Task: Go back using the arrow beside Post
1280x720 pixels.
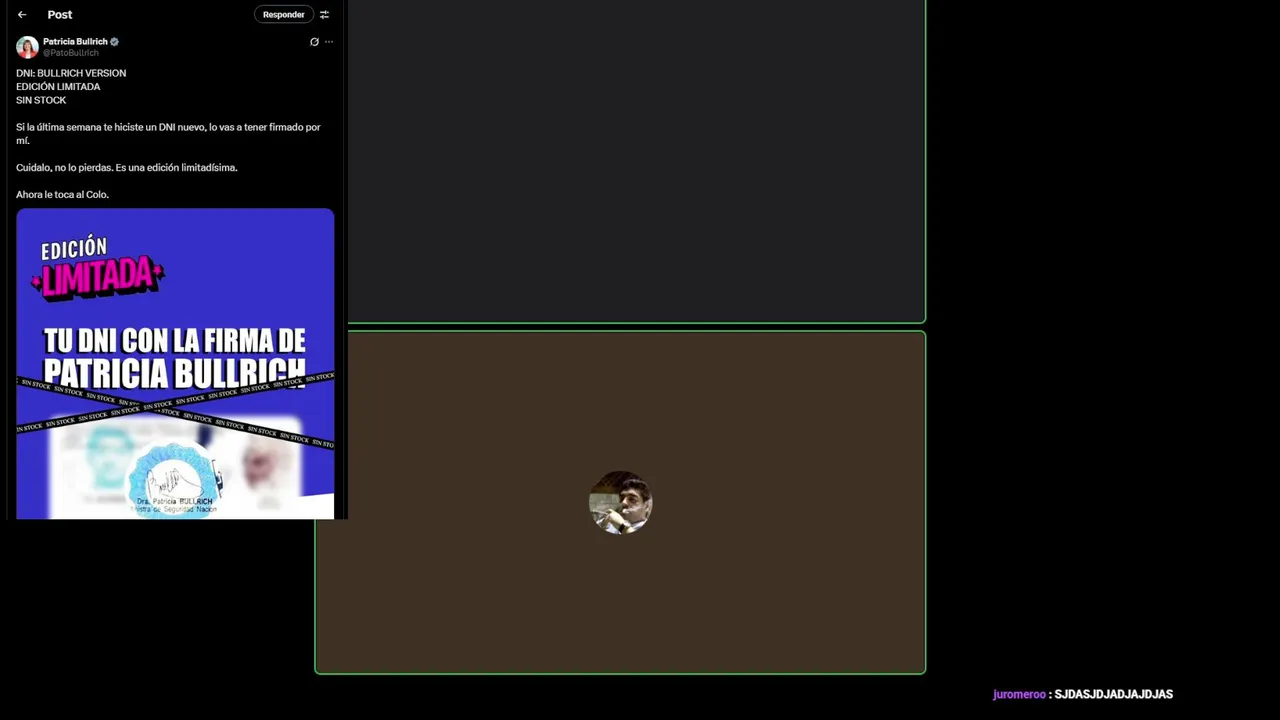Action: click(22, 15)
